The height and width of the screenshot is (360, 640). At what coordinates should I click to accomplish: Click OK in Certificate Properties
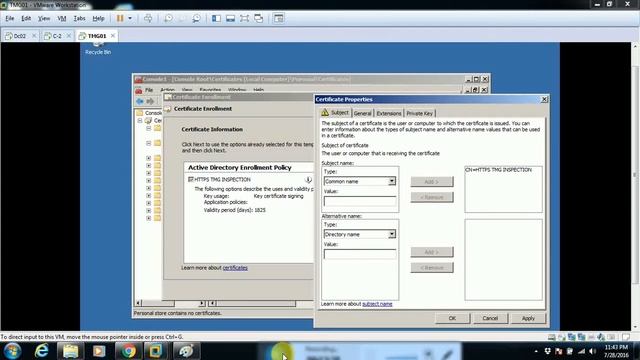[452, 318]
